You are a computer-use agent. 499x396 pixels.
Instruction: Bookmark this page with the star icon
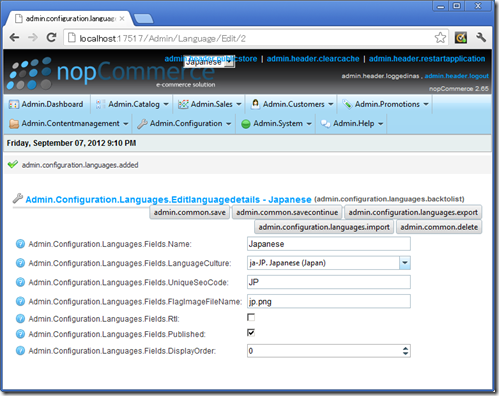pos(440,38)
